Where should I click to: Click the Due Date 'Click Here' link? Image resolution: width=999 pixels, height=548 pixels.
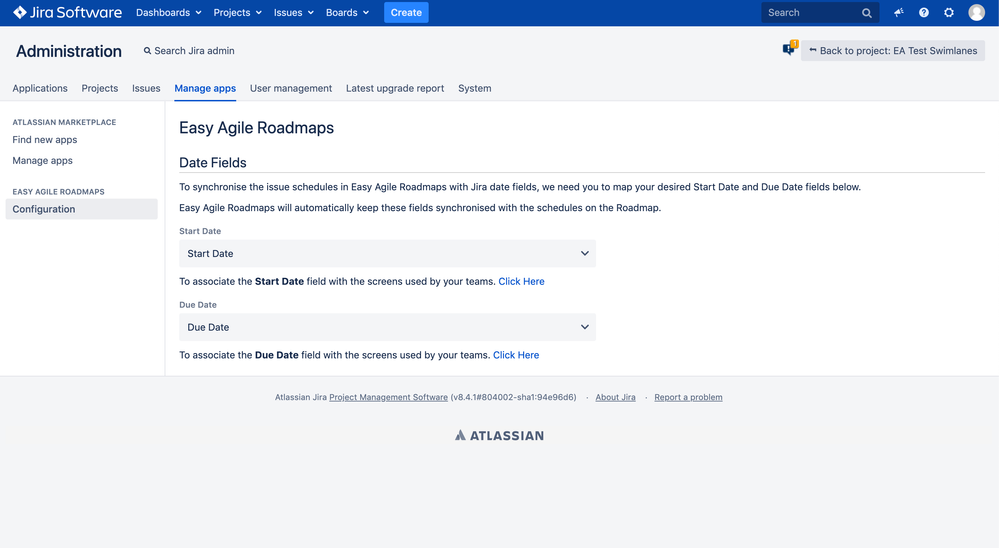pos(516,356)
